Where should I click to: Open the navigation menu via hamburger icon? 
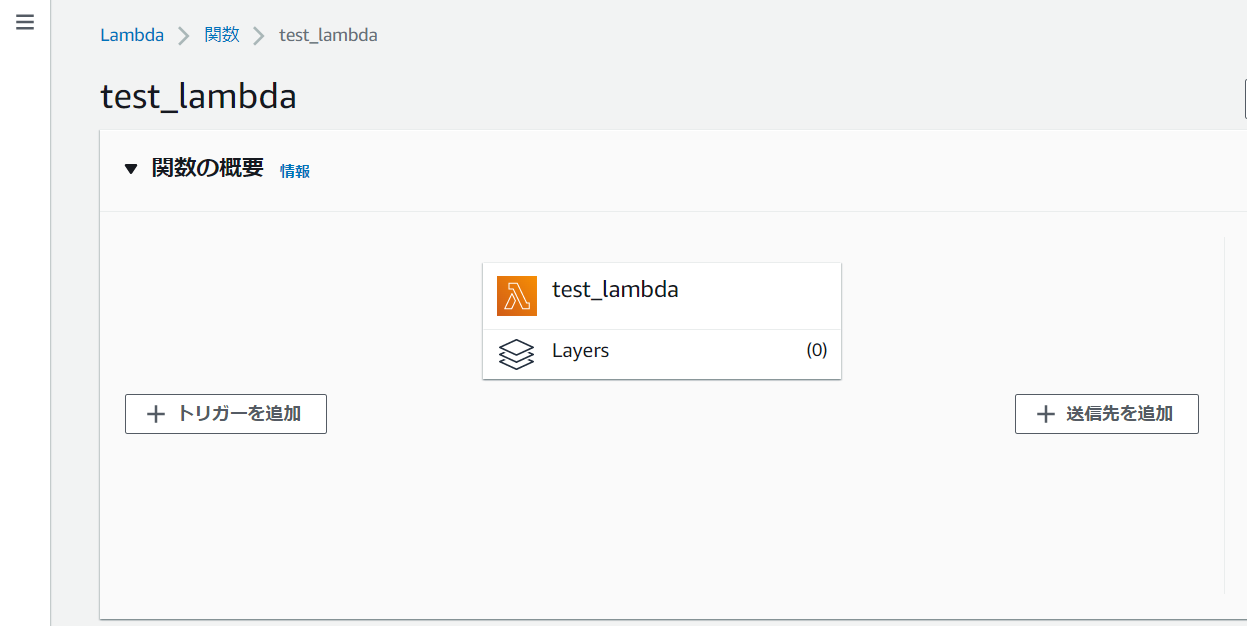tap(24, 20)
